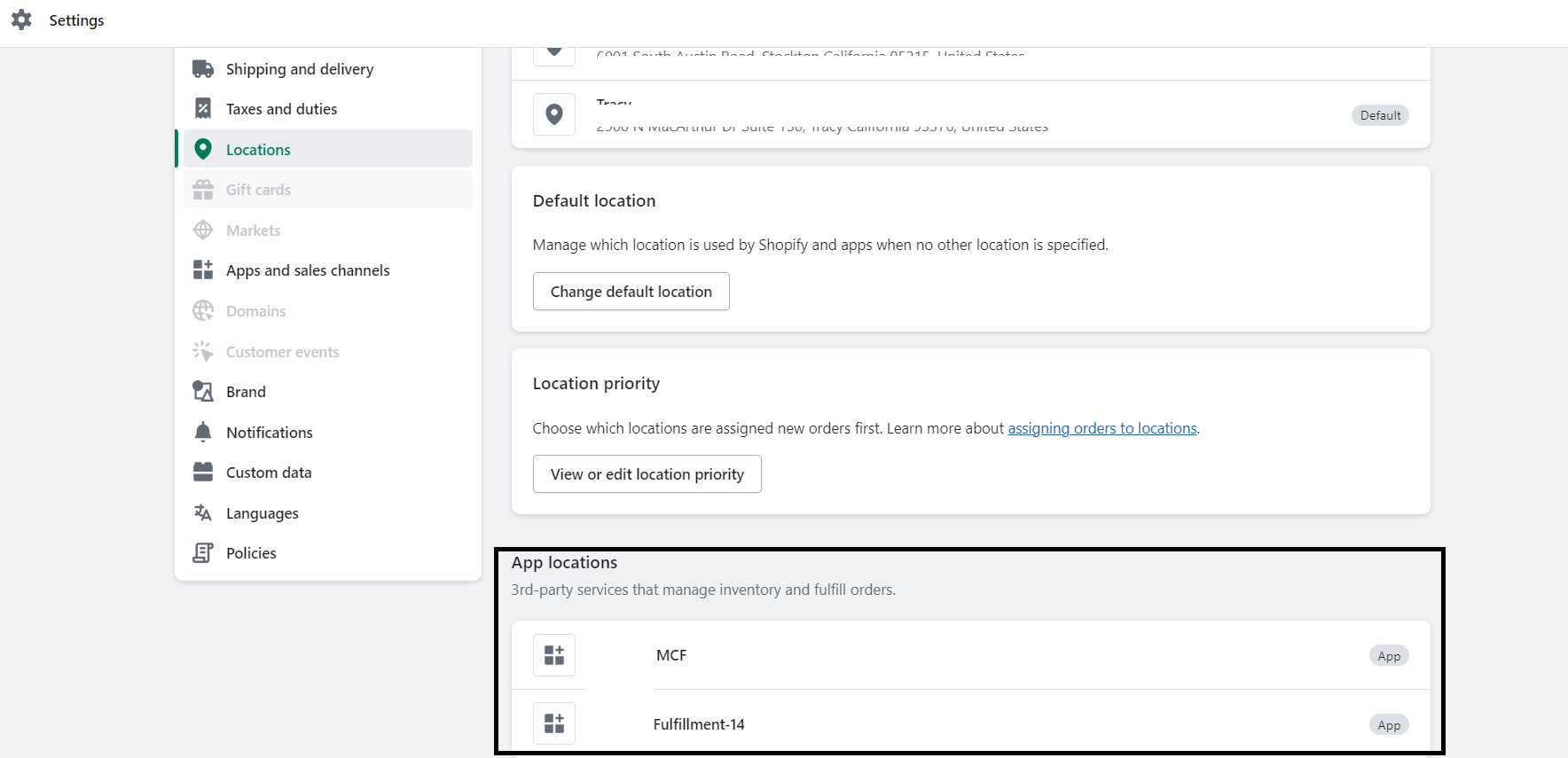The width and height of the screenshot is (1568, 758).
Task: Click the App badge beside Fulfillment-14
Action: pyautogui.click(x=1389, y=725)
